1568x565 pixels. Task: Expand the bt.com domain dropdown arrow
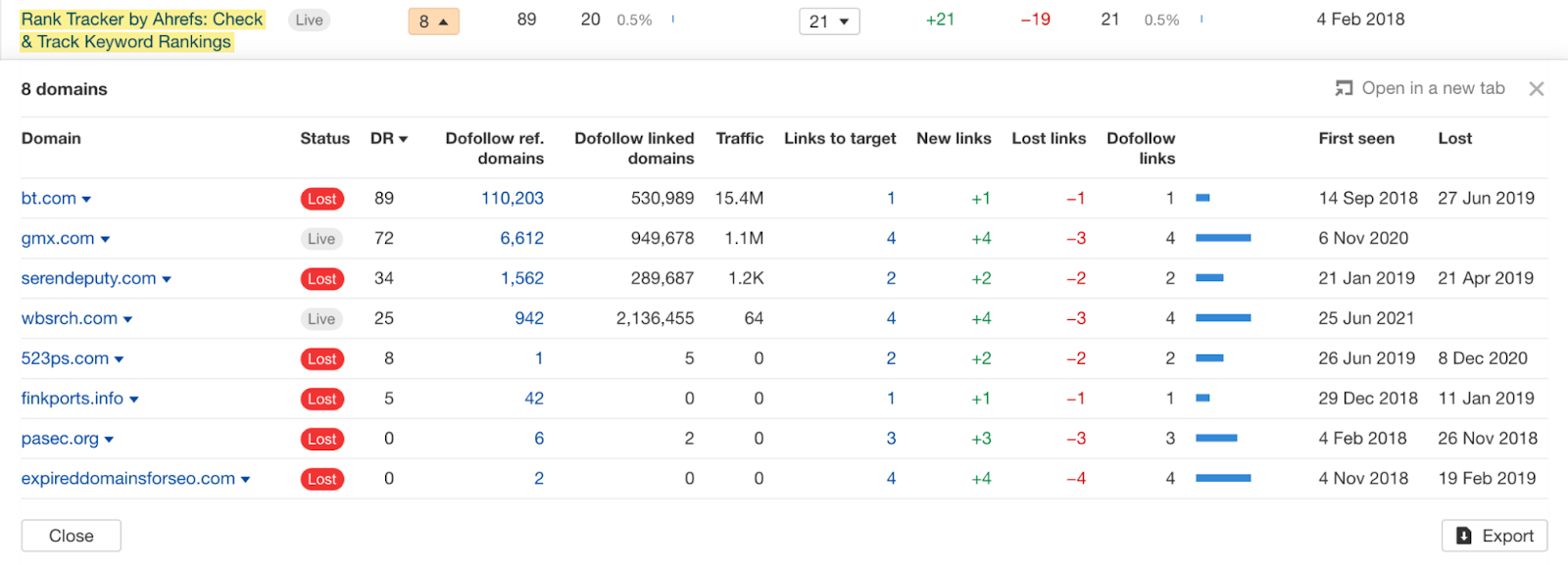point(86,200)
